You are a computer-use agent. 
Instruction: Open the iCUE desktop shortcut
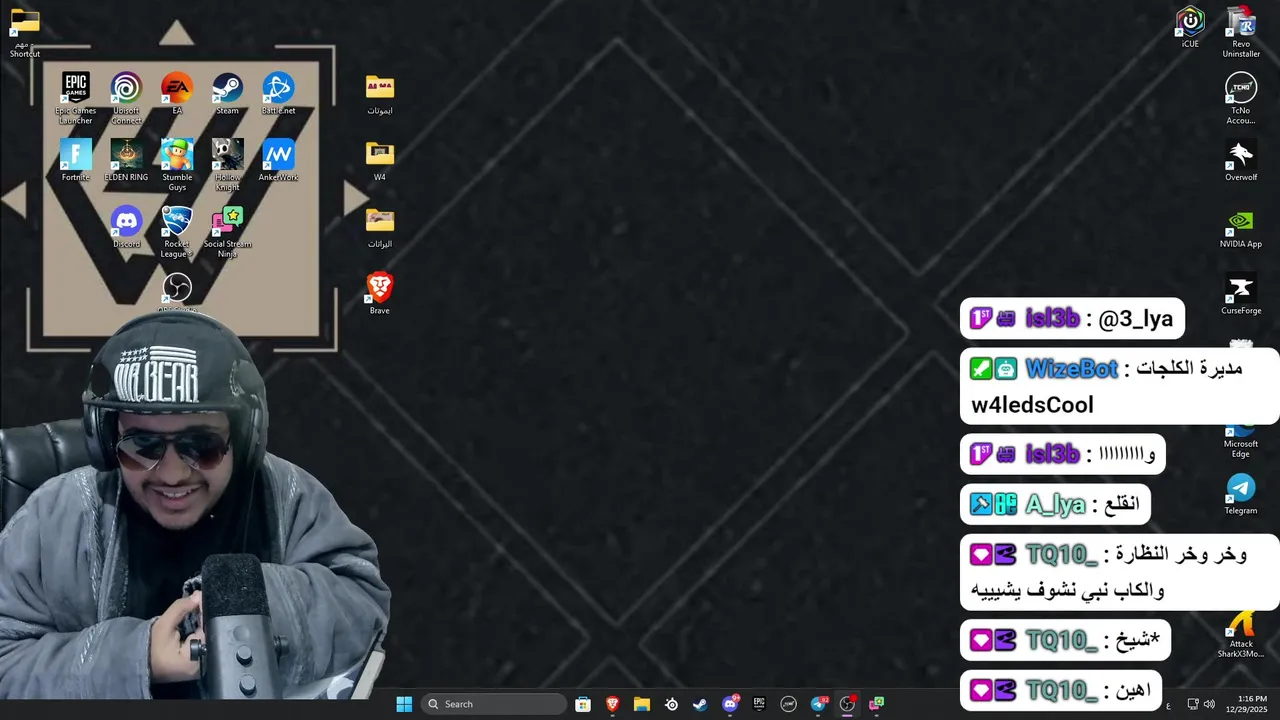[1190, 27]
